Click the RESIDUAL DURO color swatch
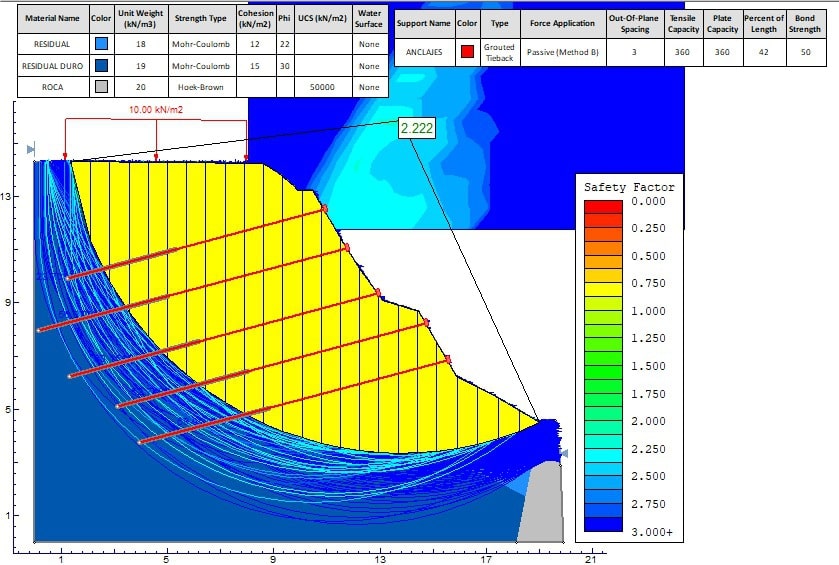 pyautogui.click(x=100, y=66)
